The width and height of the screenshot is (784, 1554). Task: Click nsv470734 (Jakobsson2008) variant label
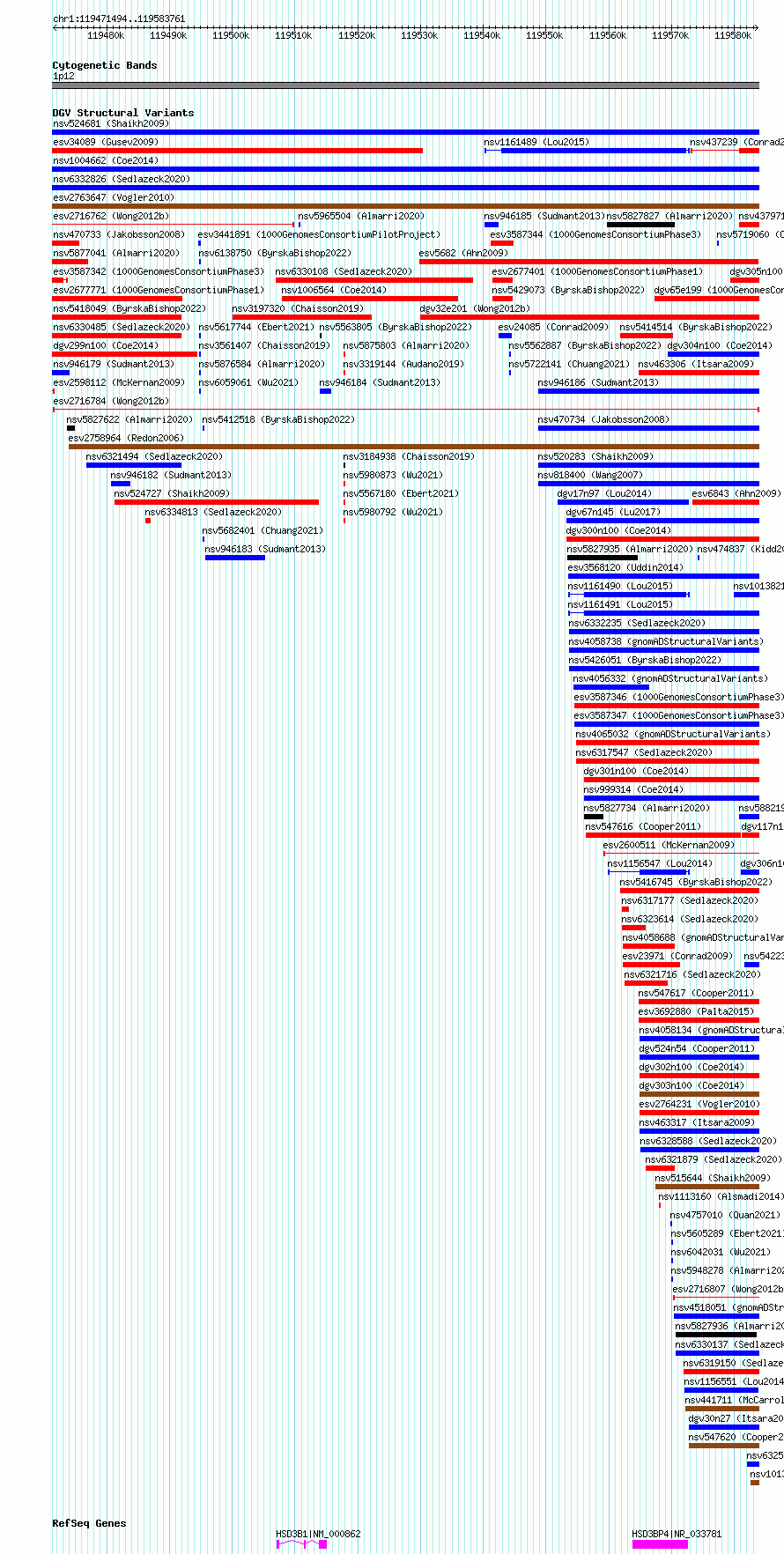(603, 419)
